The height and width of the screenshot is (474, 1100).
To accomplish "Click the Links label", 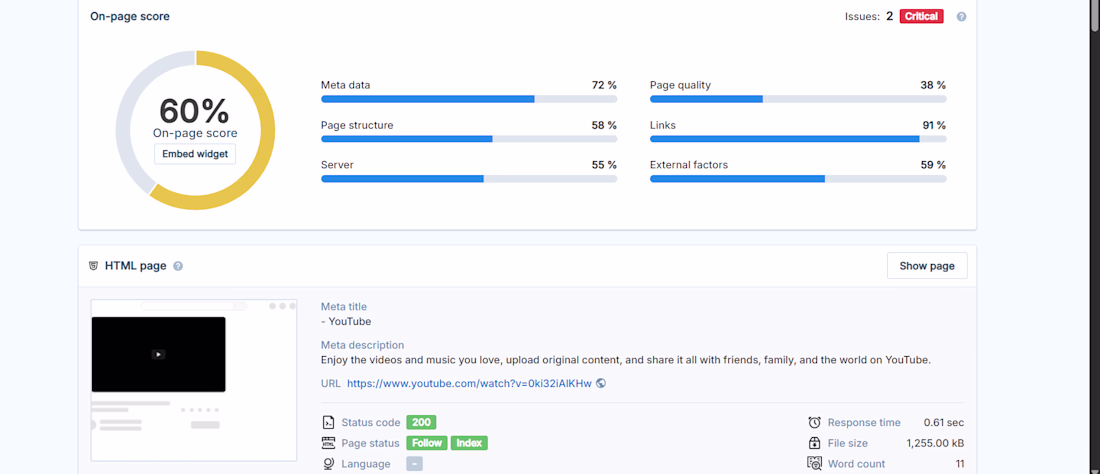I will pos(663,125).
